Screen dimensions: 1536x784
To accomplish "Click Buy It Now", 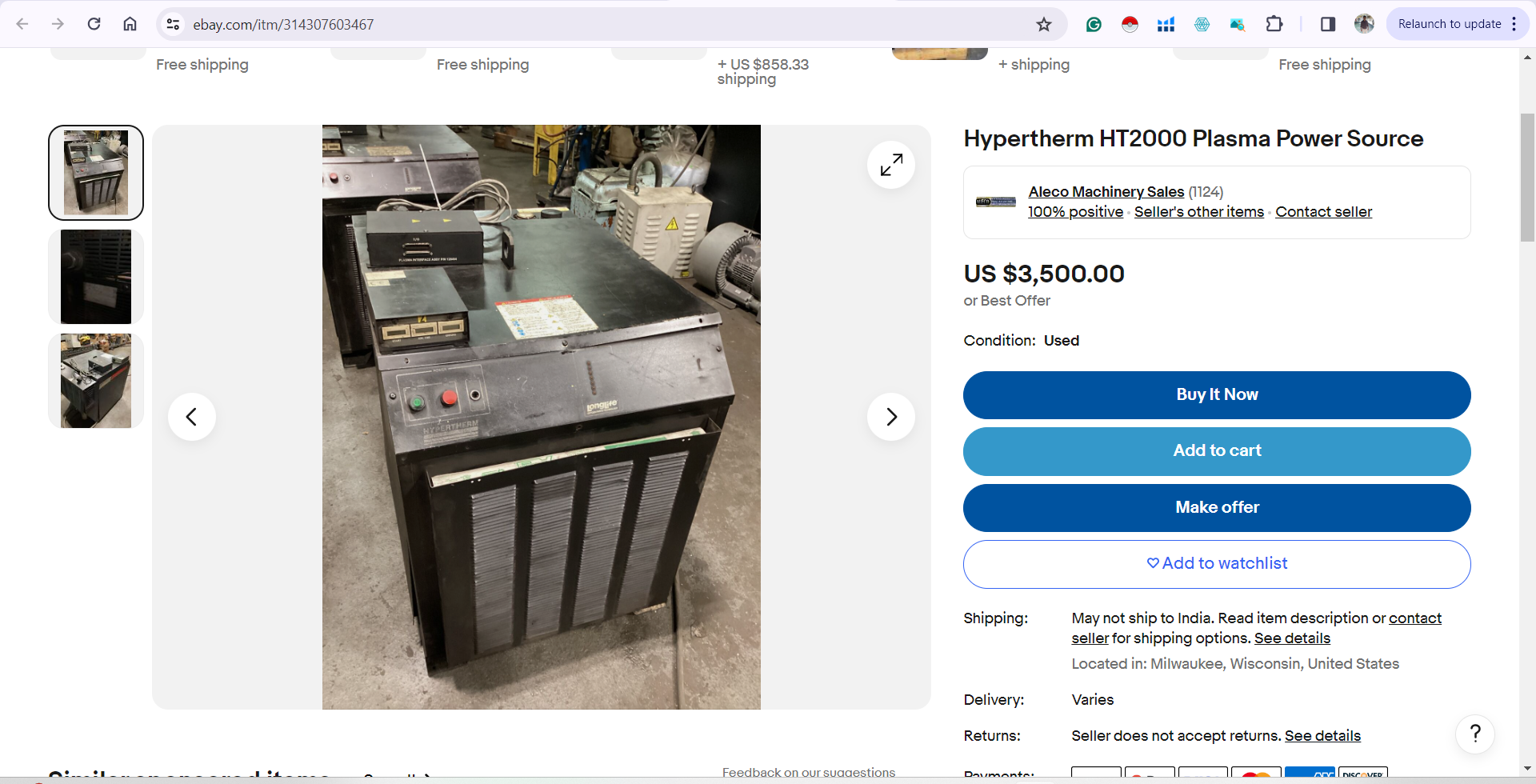I will tap(1217, 395).
